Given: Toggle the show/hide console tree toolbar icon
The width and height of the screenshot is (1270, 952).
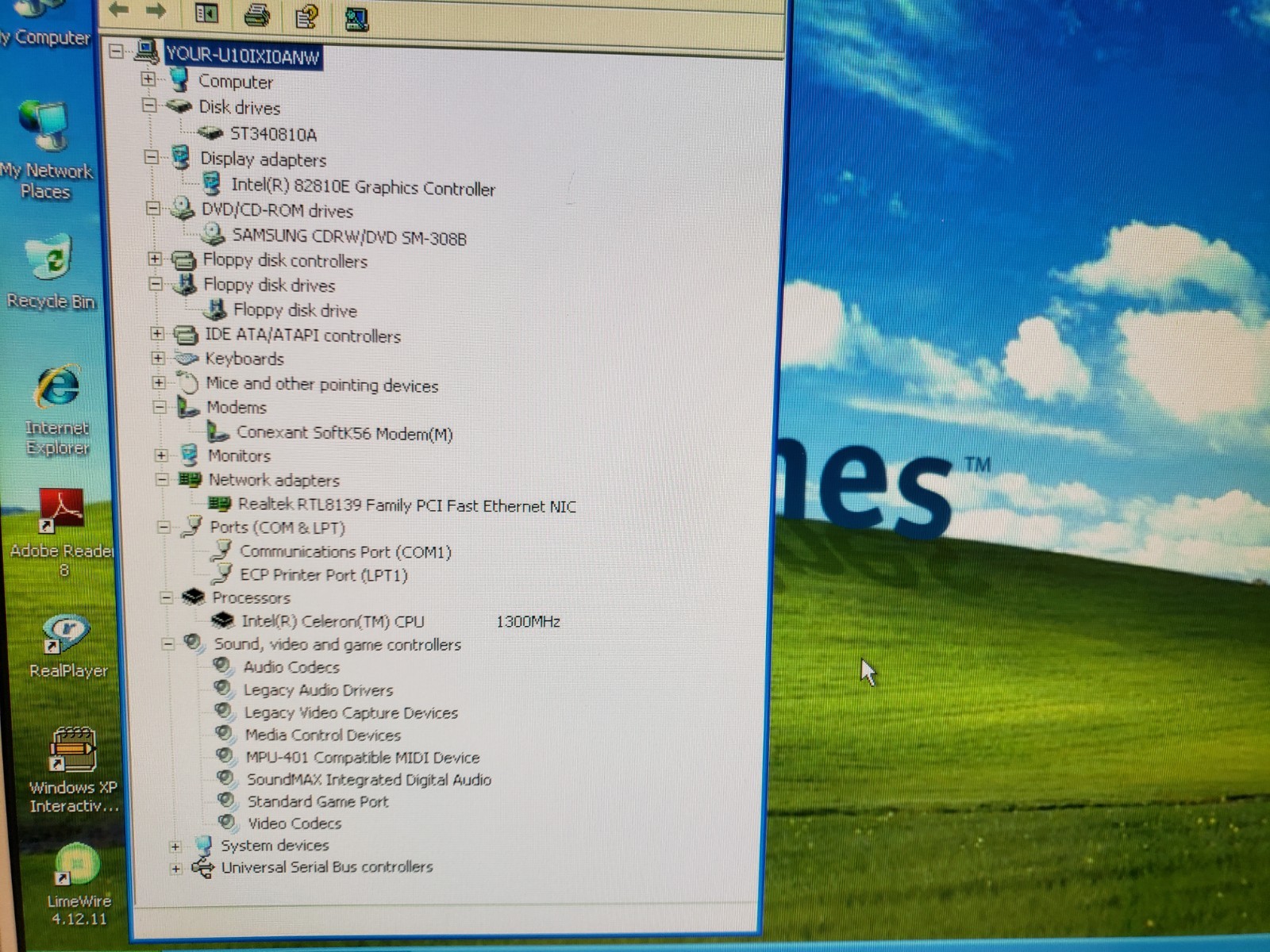Looking at the screenshot, I should click(206, 13).
